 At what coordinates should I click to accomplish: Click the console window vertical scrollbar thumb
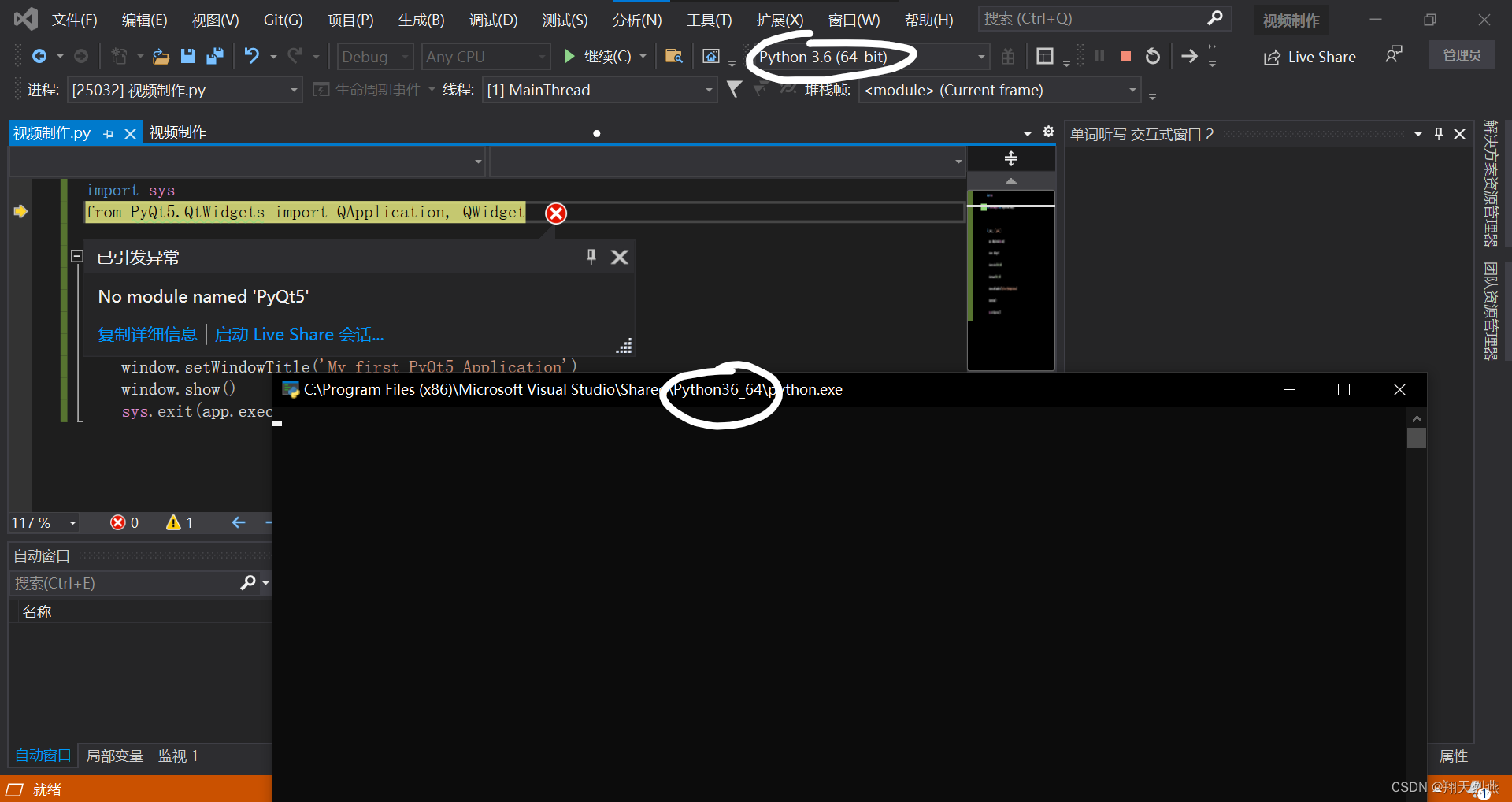tap(1416, 438)
